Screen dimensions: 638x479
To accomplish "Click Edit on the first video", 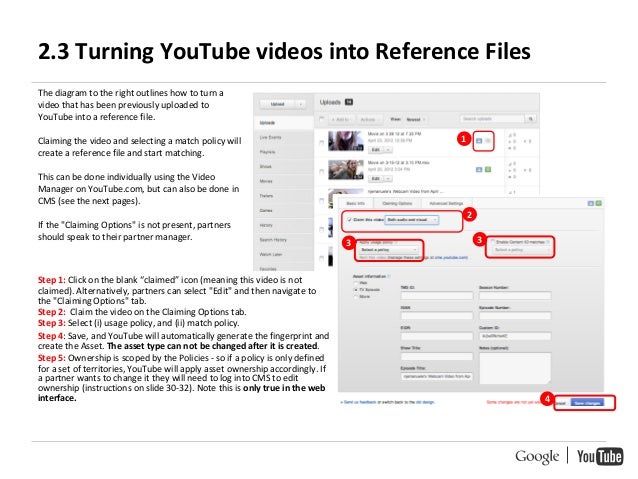I will (376, 150).
